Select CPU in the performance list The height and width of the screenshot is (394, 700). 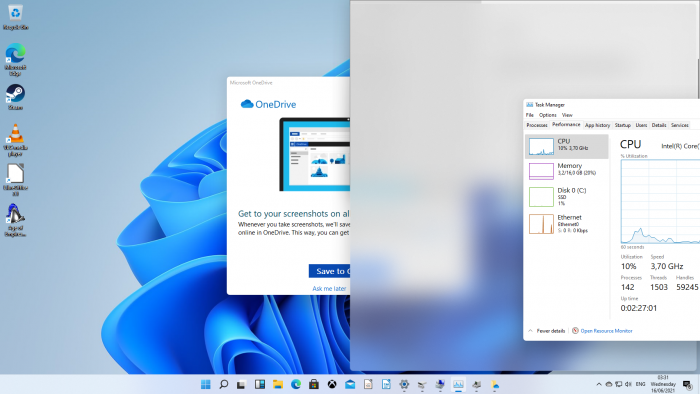point(567,146)
